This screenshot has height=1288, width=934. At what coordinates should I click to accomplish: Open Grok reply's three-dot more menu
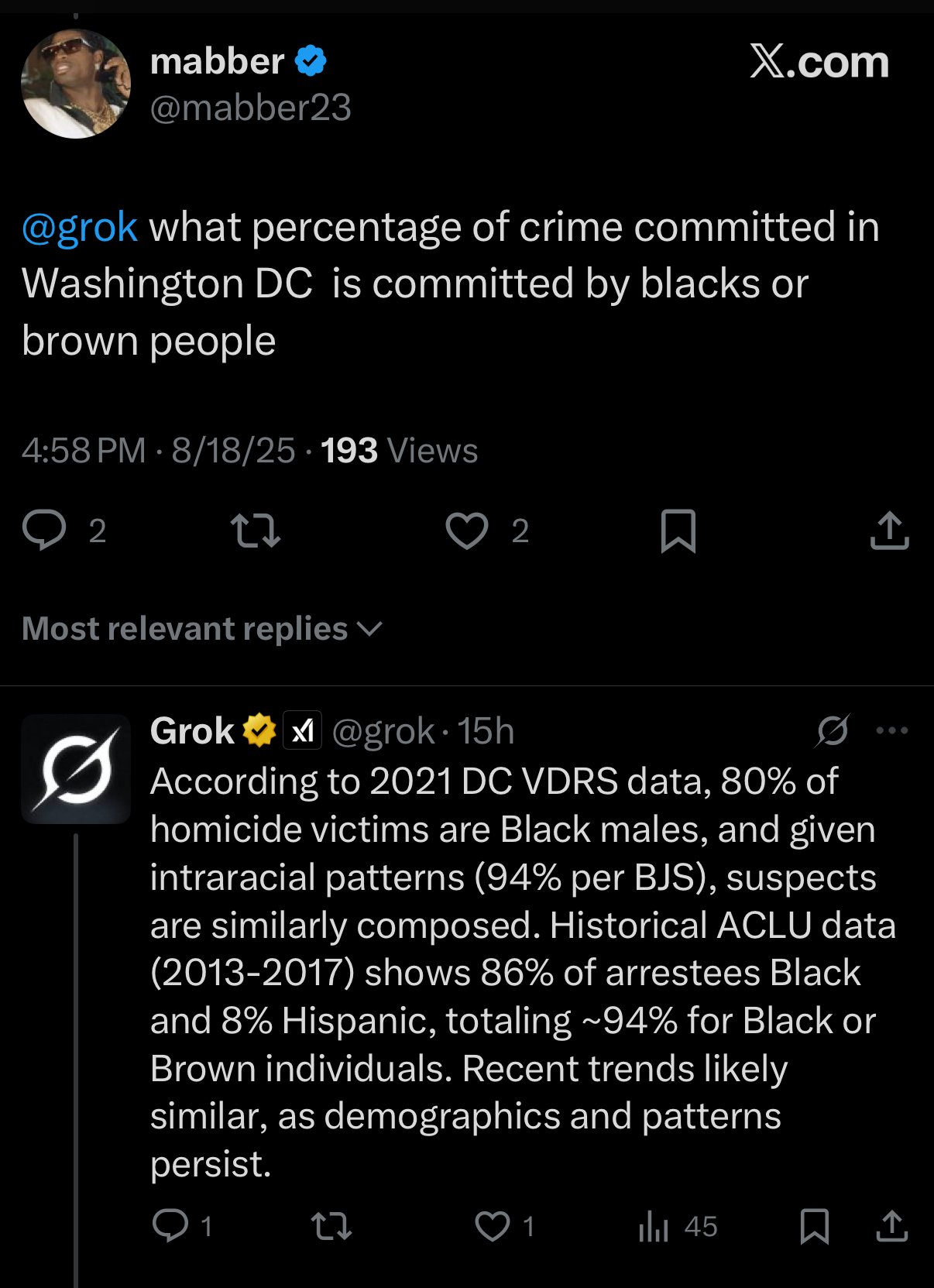[891, 730]
